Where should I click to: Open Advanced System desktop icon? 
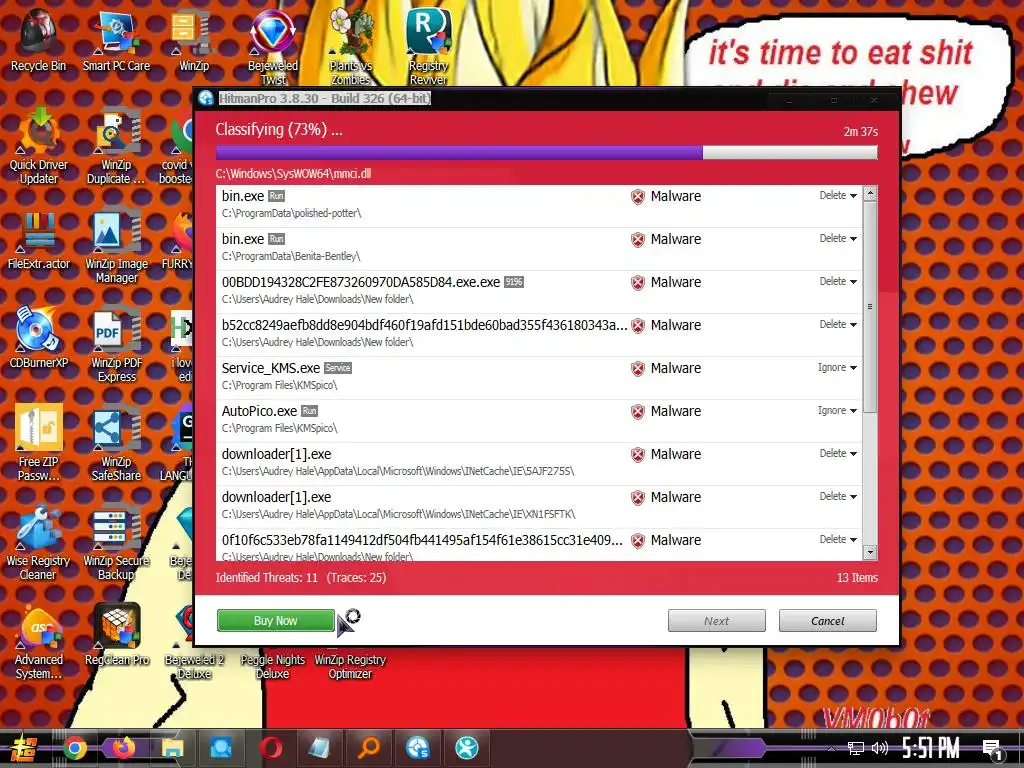pyautogui.click(x=39, y=643)
